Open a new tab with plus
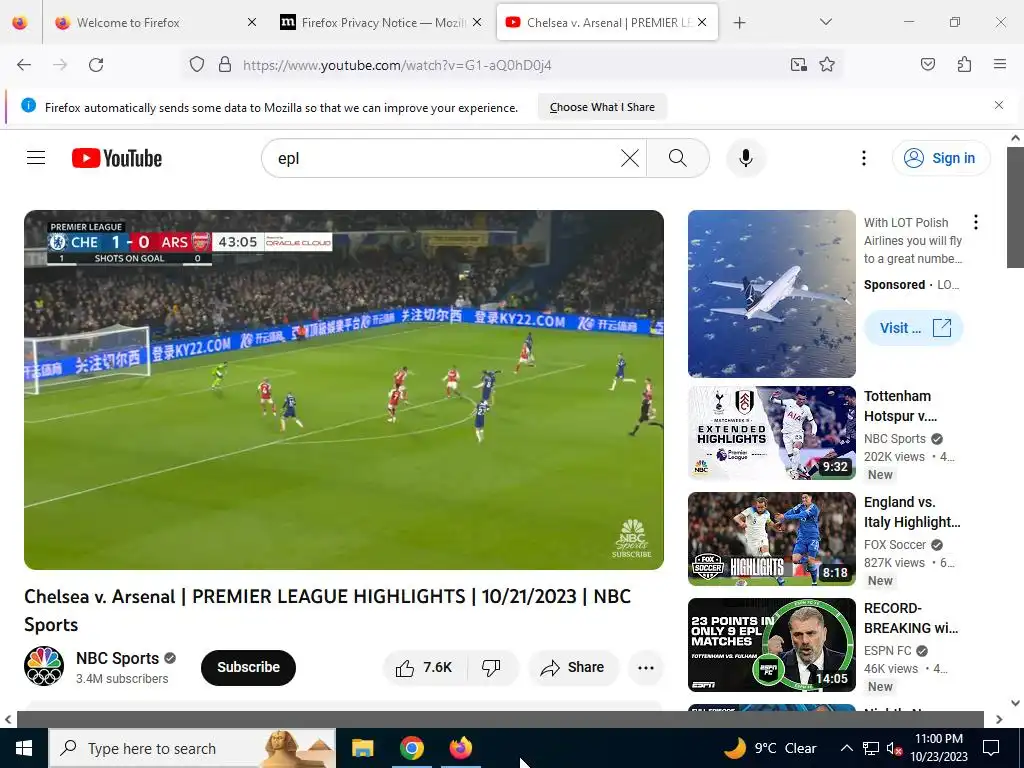This screenshot has width=1024, height=768. click(x=739, y=23)
